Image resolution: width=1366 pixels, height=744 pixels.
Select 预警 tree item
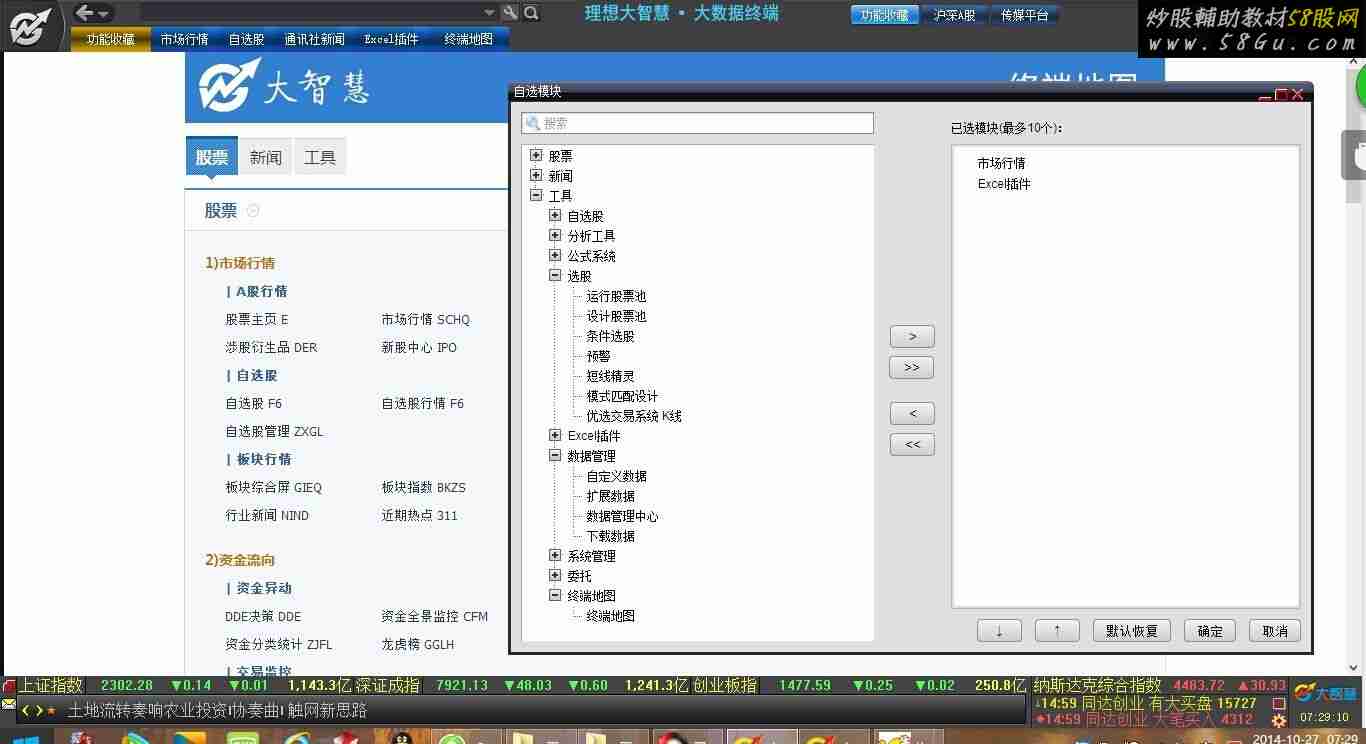pyautogui.click(x=598, y=356)
